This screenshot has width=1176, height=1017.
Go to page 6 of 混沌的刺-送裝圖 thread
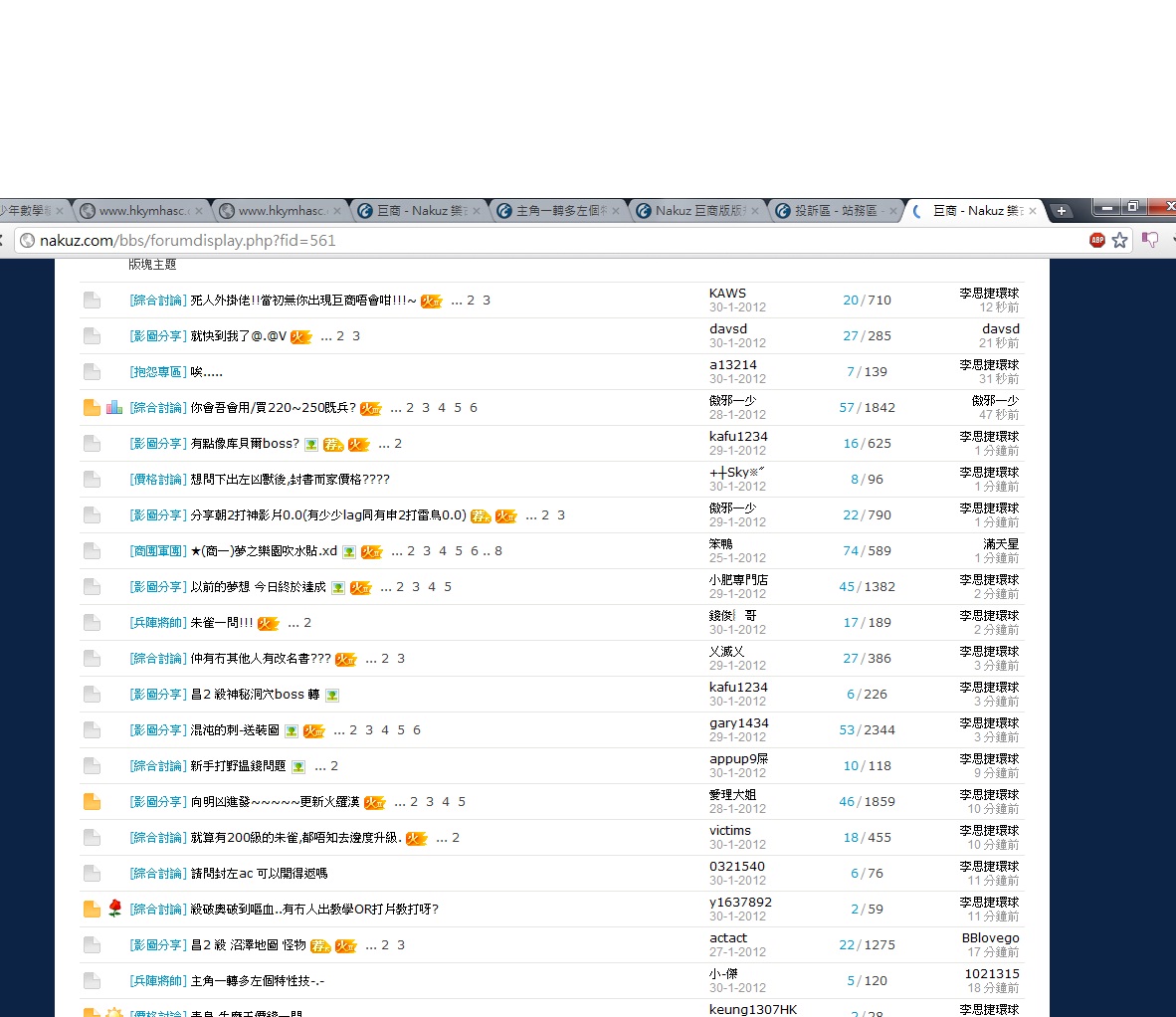pyautogui.click(x=416, y=729)
